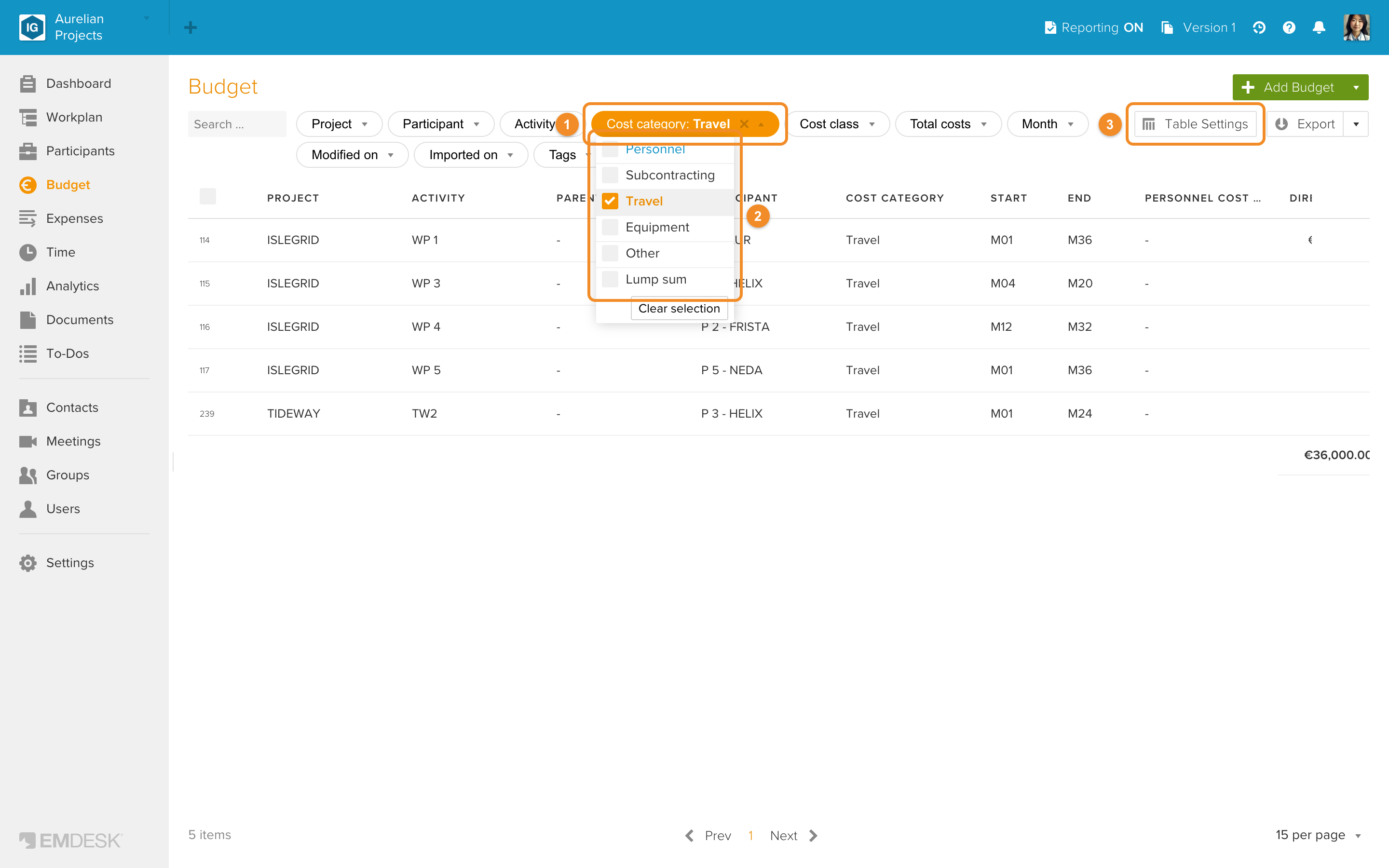The image size is (1389, 868).
Task: Remove the Travel cost category filter
Action: click(x=745, y=124)
